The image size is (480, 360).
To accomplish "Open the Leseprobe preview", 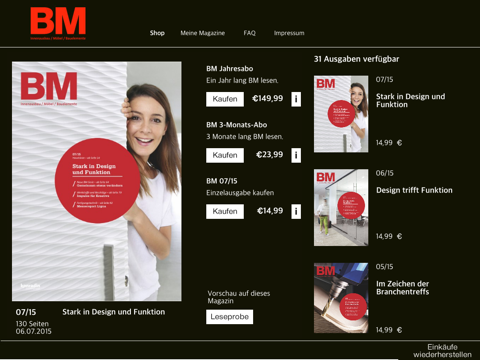I will click(x=229, y=317).
